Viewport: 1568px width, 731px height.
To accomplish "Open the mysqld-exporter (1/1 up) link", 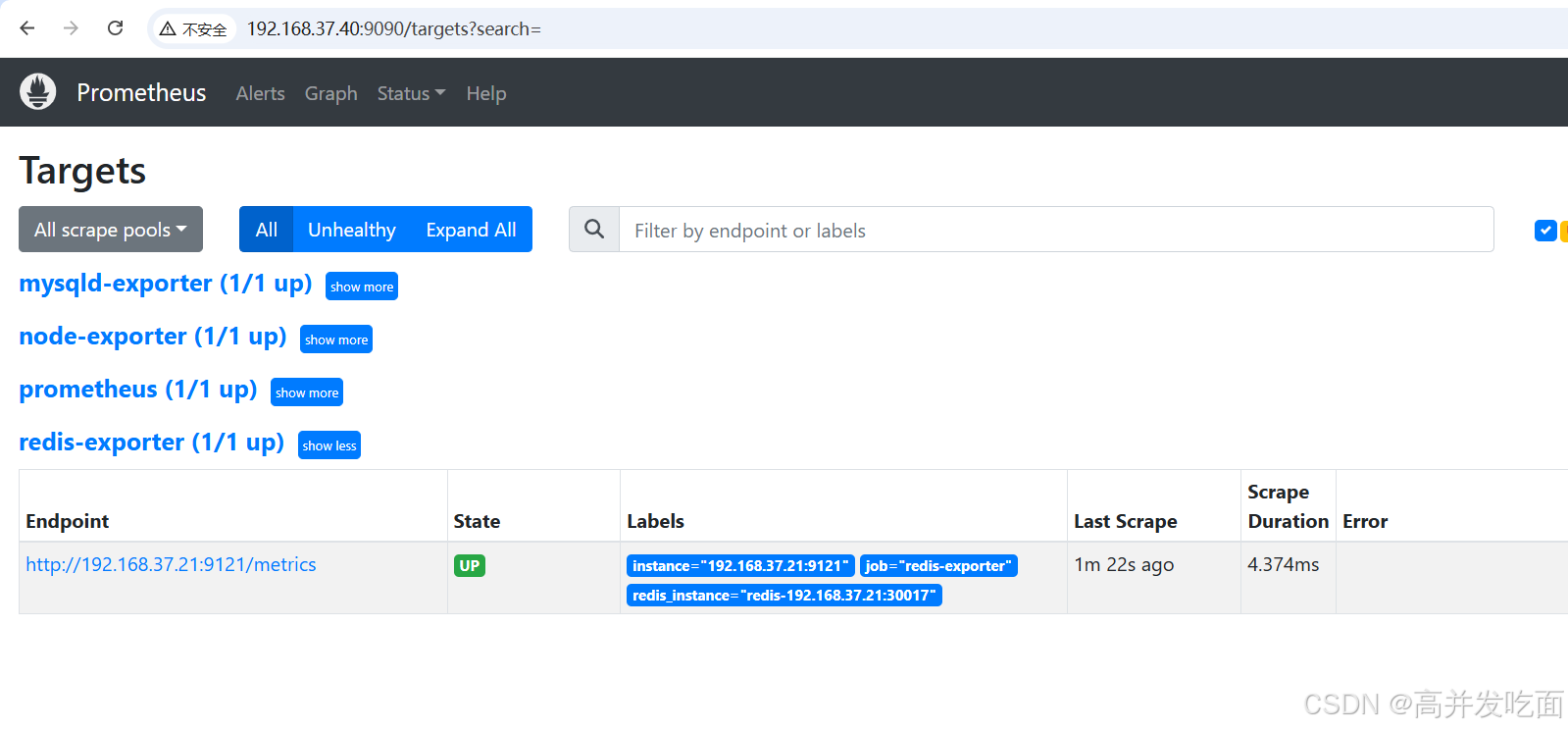I will (166, 284).
